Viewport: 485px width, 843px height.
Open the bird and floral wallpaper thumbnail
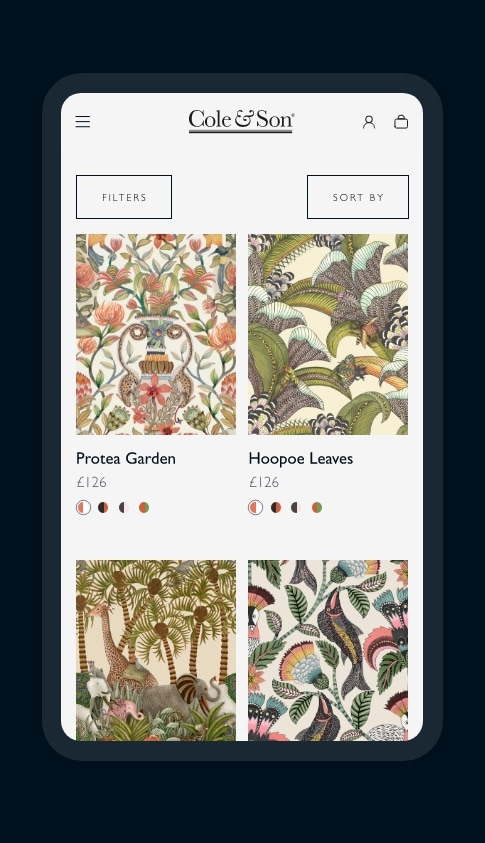click(328, 651)
